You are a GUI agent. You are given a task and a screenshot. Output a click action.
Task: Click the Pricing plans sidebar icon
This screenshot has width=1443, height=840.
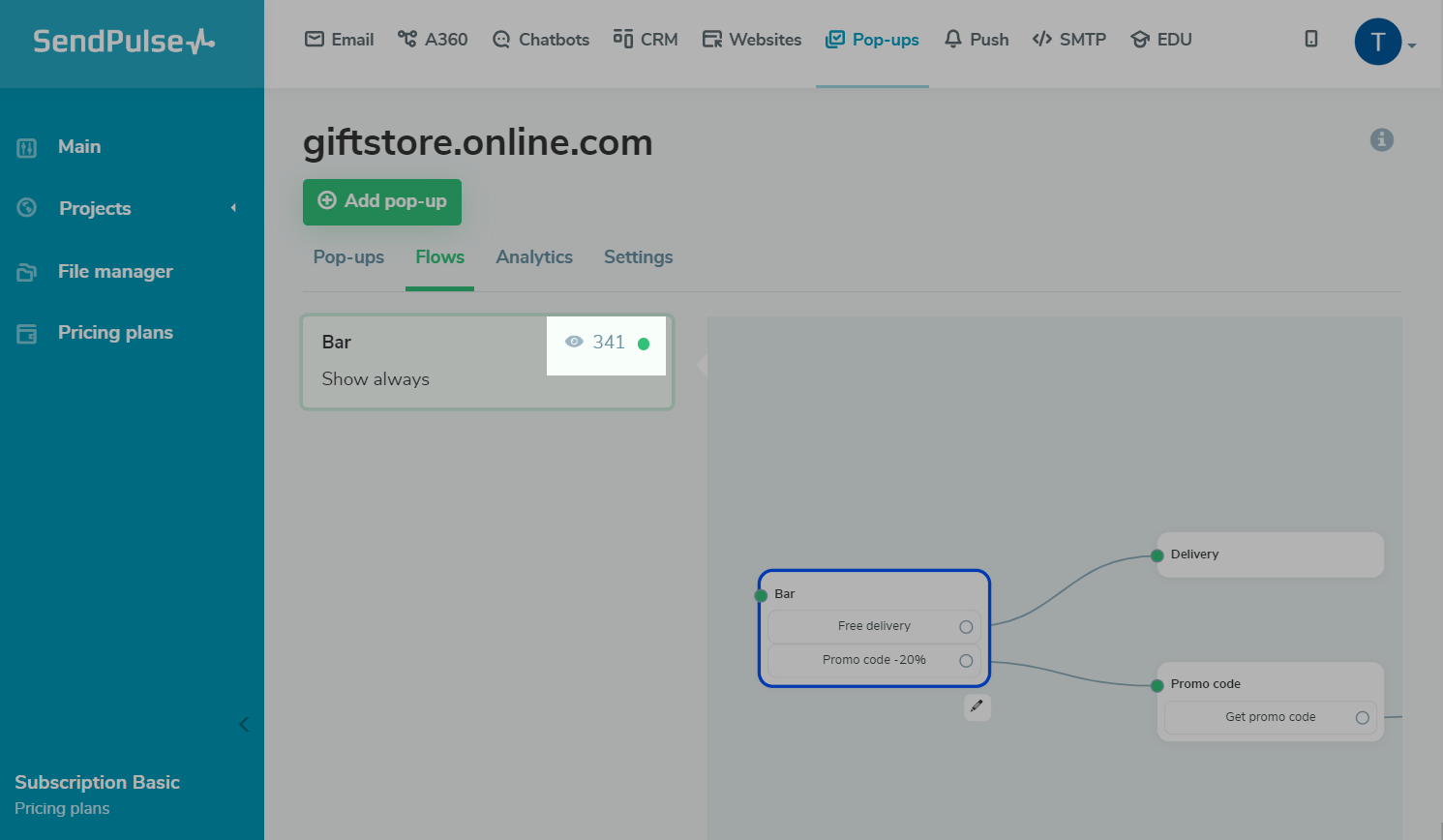coord(27,334)
